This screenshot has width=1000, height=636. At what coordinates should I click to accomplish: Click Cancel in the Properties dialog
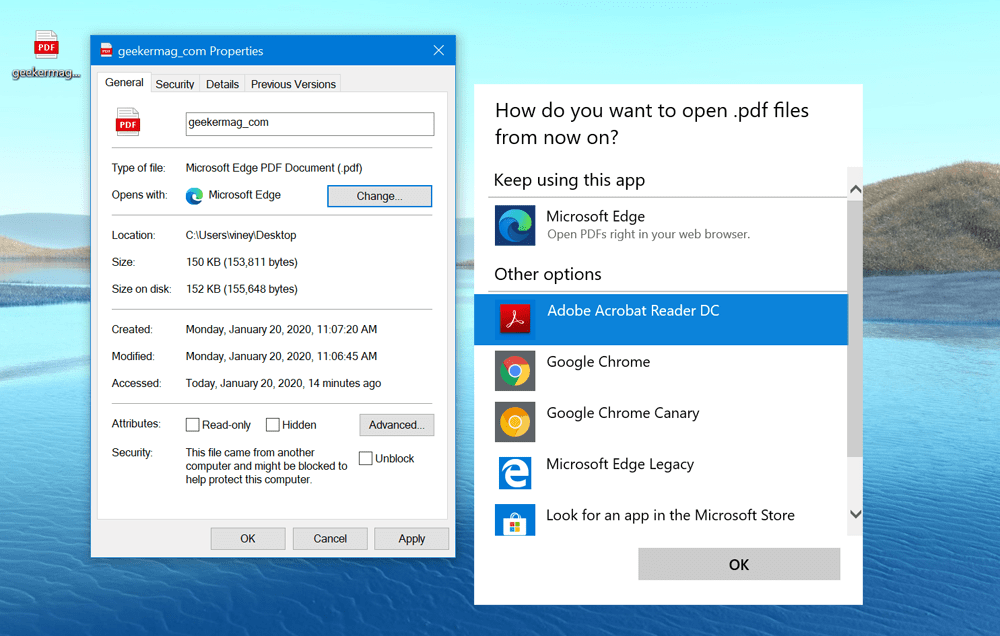pyautogui.click(x=330, y=538)
